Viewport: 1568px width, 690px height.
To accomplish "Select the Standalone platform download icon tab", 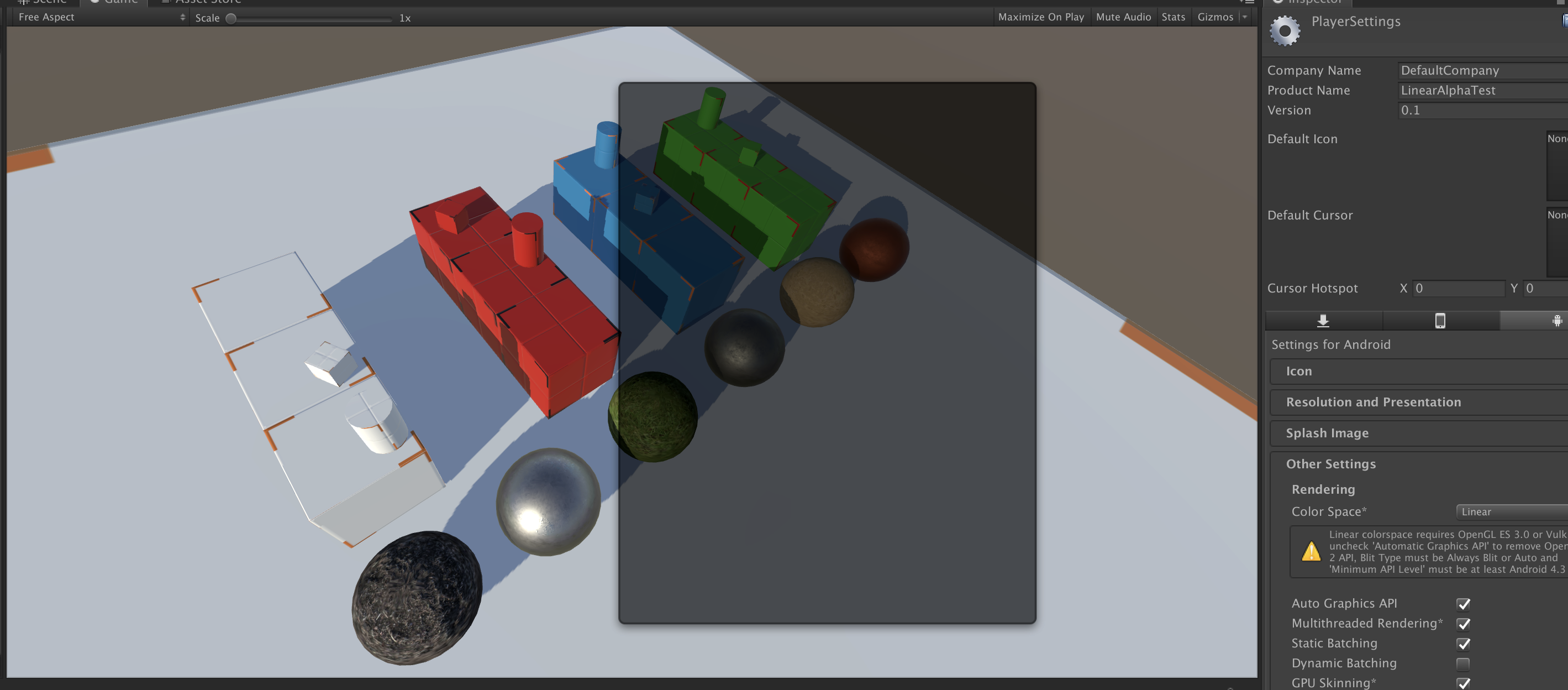I will tap(1323, 321).
